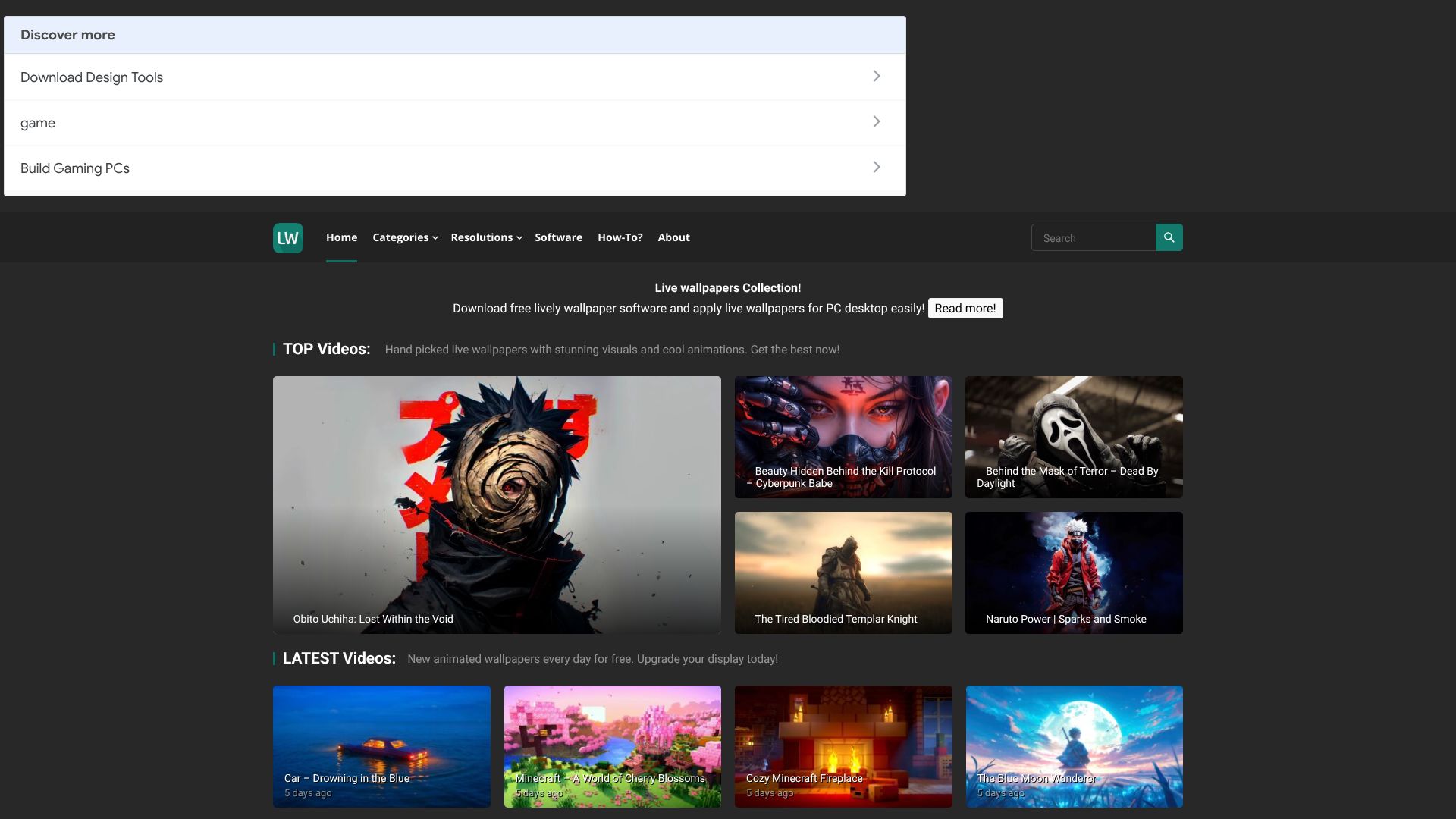Select the game suggestion text

point(38,123)
